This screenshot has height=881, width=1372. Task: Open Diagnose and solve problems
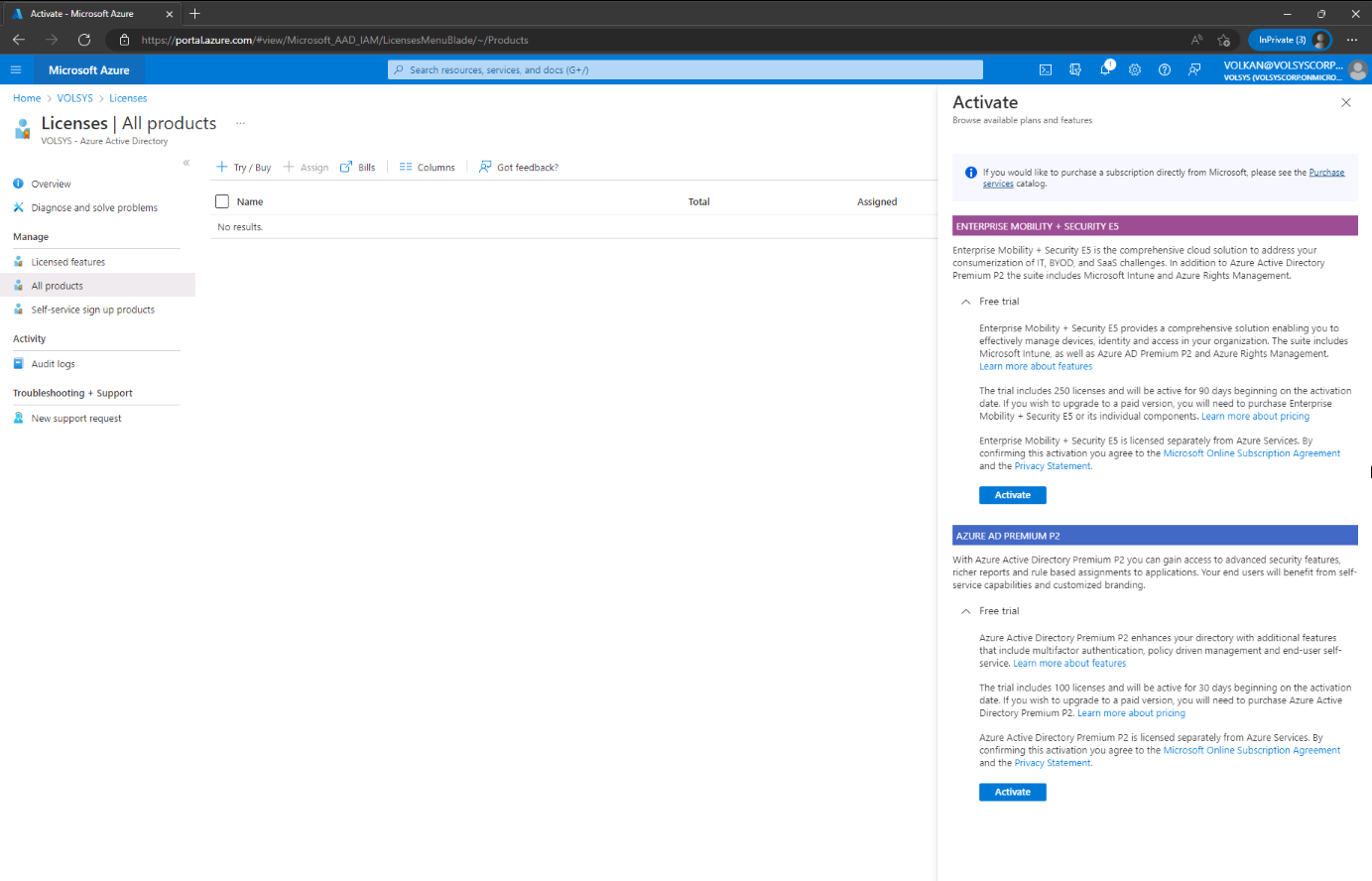[94, 207]
